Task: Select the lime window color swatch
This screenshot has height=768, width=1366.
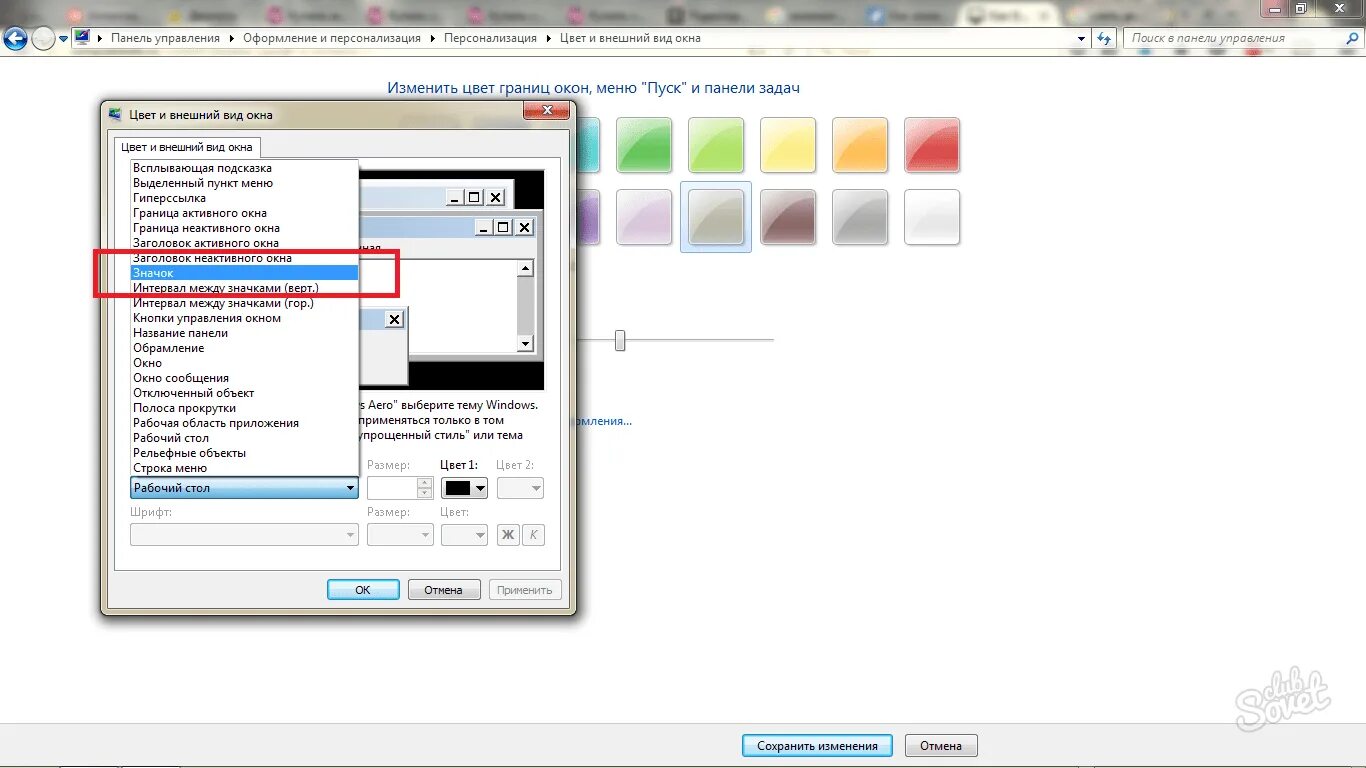Action: coord(716,145)
